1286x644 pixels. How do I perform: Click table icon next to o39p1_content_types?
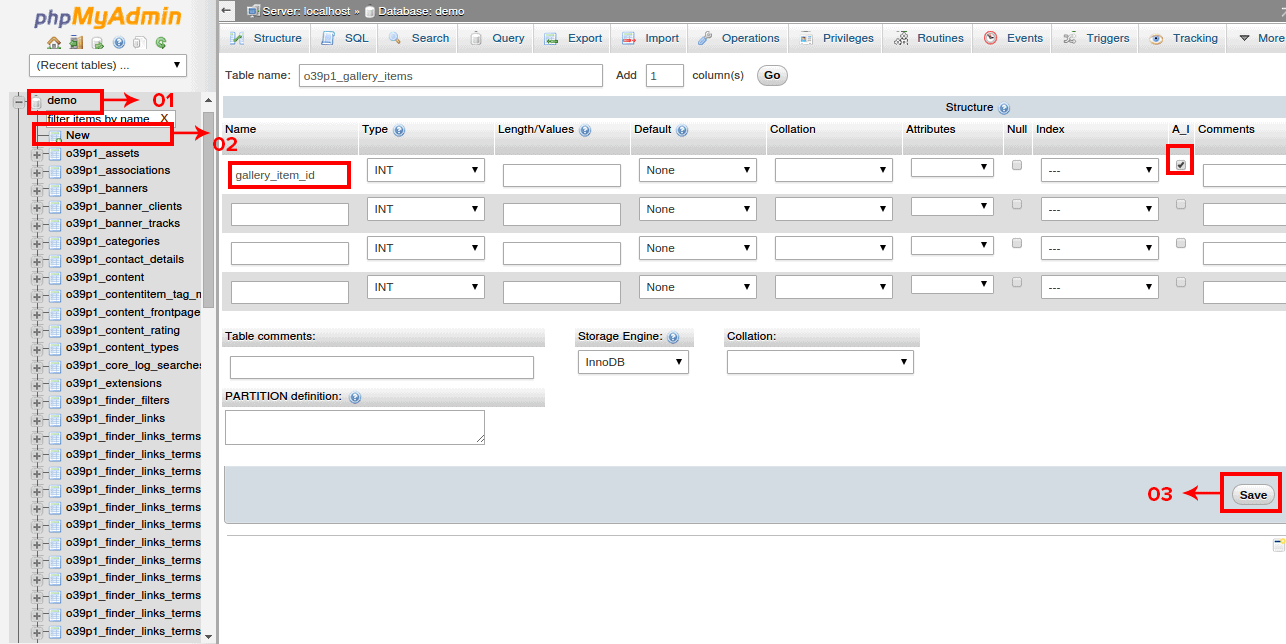(x=55, y=348)
